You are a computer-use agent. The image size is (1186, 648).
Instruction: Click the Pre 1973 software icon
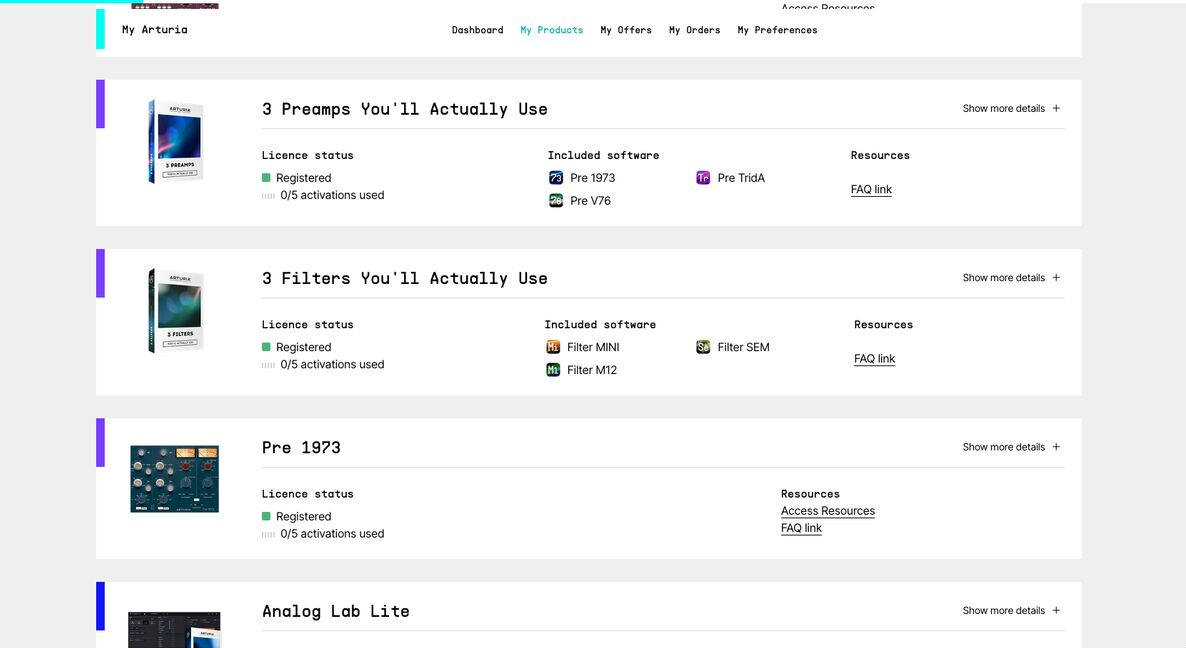(x=556, y=178)
